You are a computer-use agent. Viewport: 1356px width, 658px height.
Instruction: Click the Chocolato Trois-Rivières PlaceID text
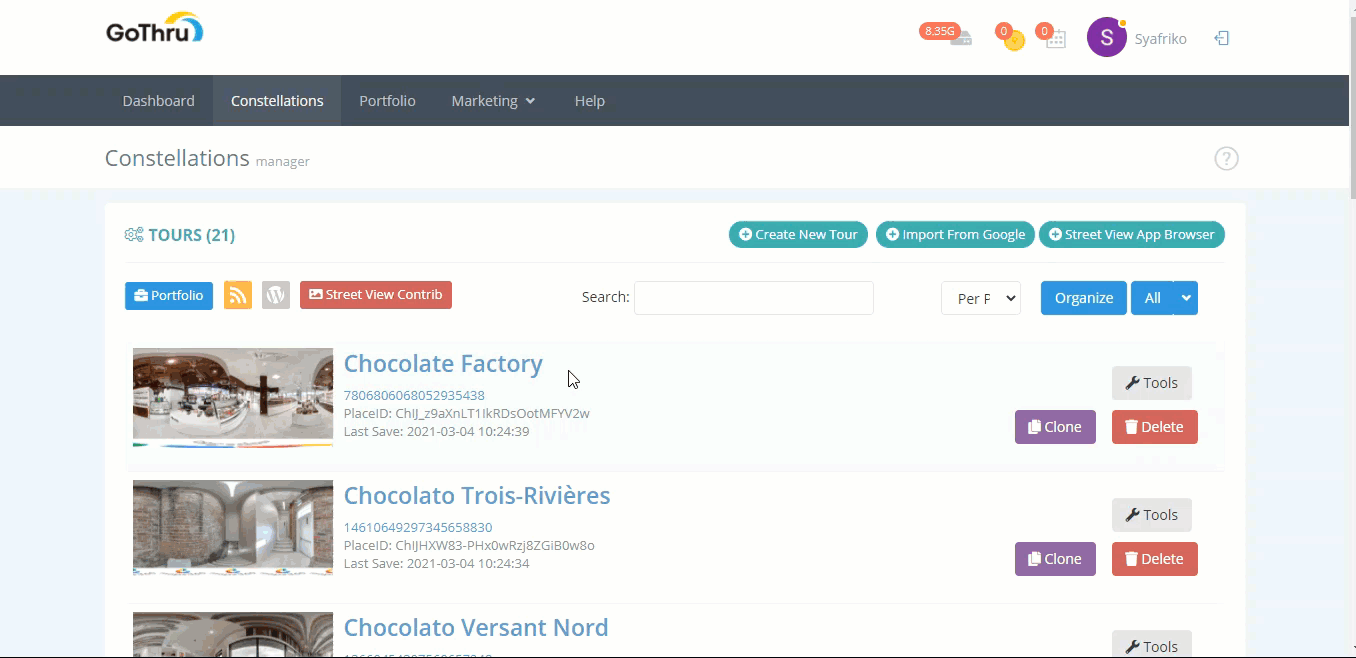click(x=469, y=545)
